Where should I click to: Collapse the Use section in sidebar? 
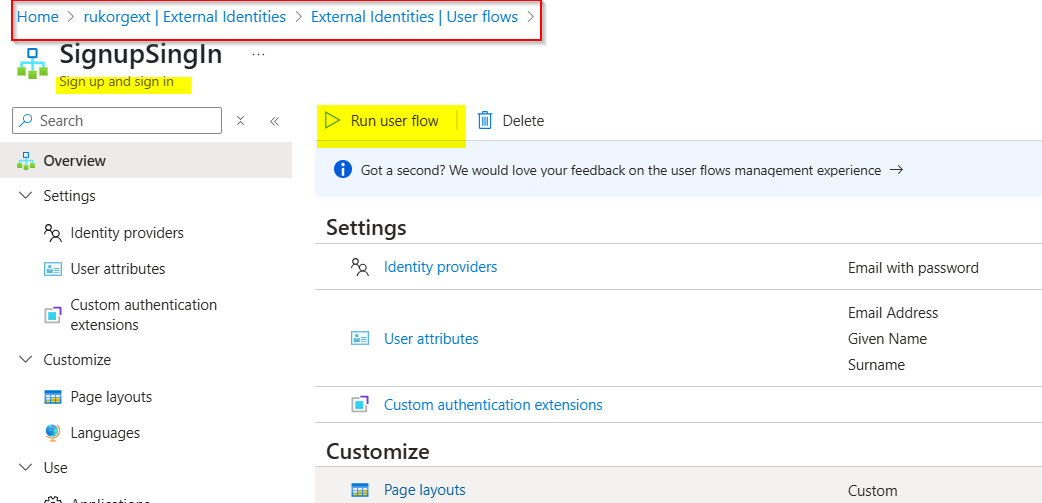coord(27,467)
